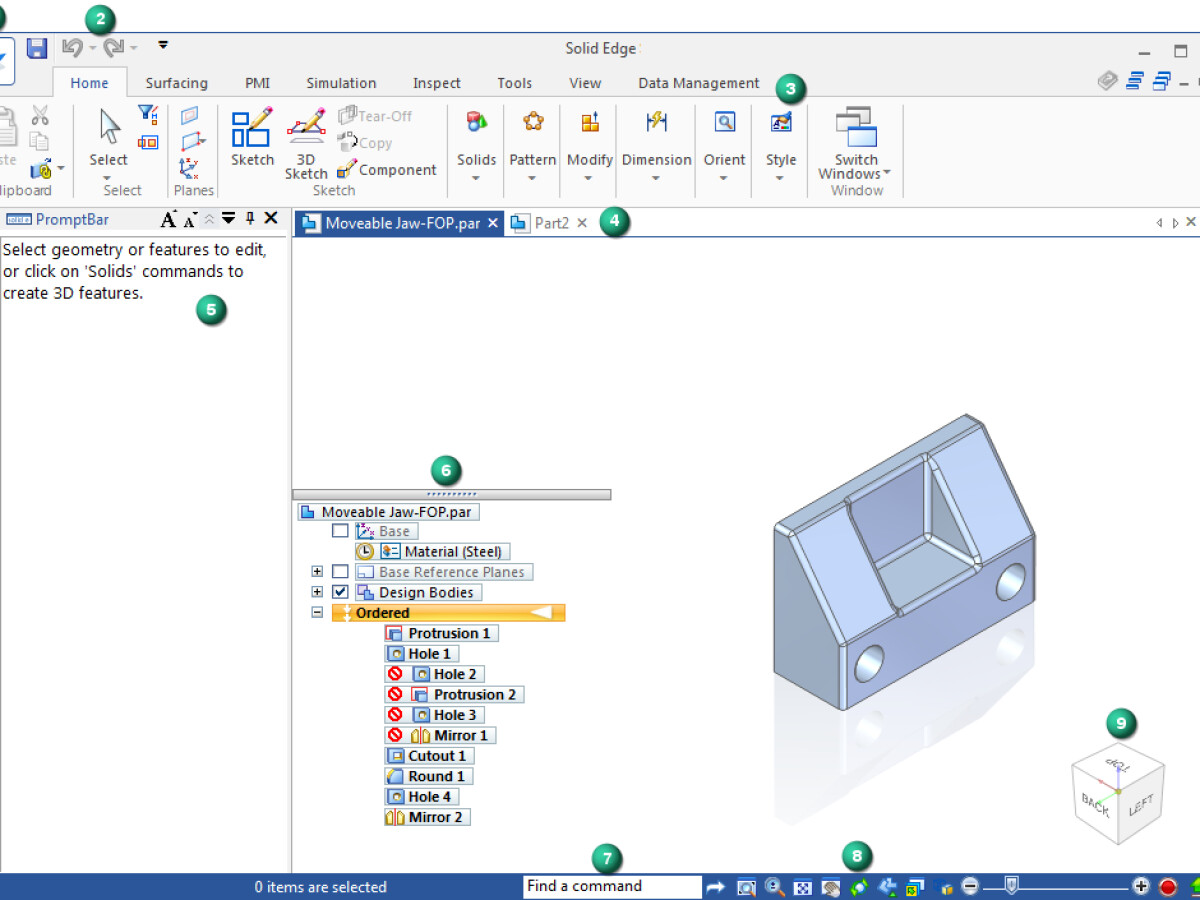This screenshot has height=900, width=1200.
Task: Open the Modify command group
Action: click(x=590, y=144)
